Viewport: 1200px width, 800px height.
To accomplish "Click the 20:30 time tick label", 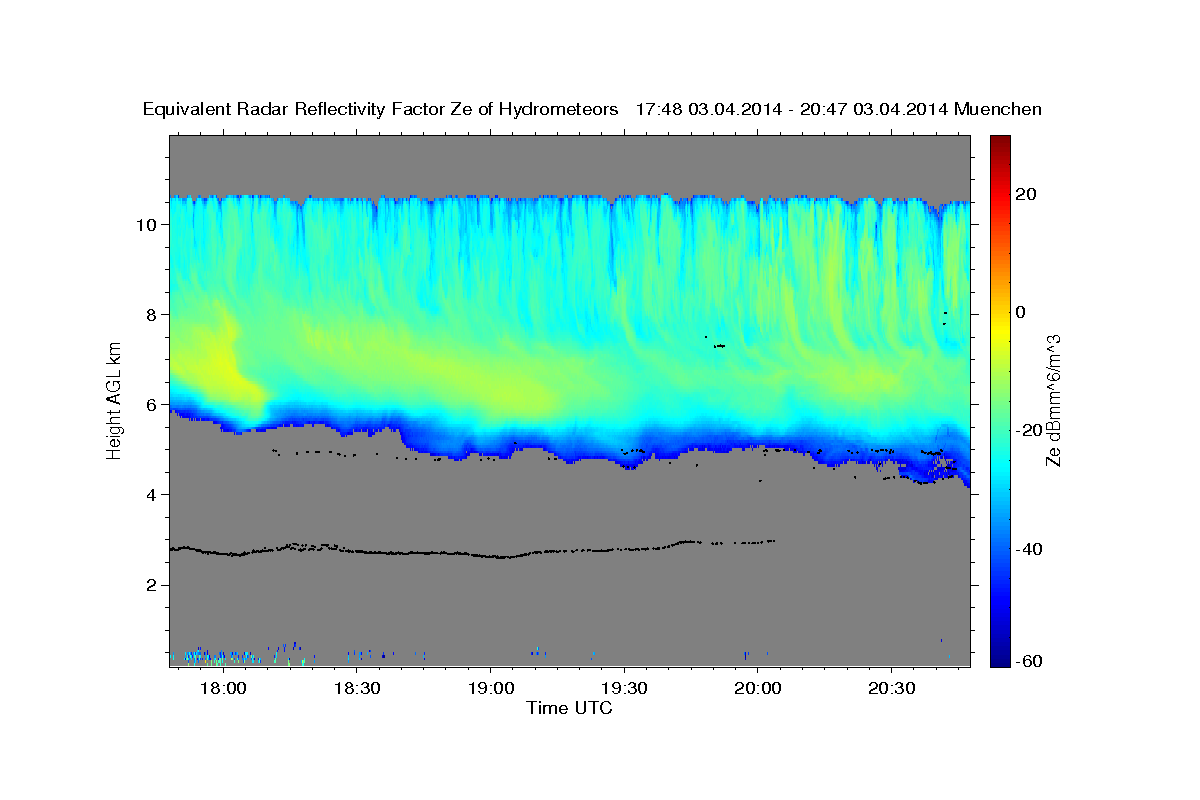I will (x=892, y=689).
